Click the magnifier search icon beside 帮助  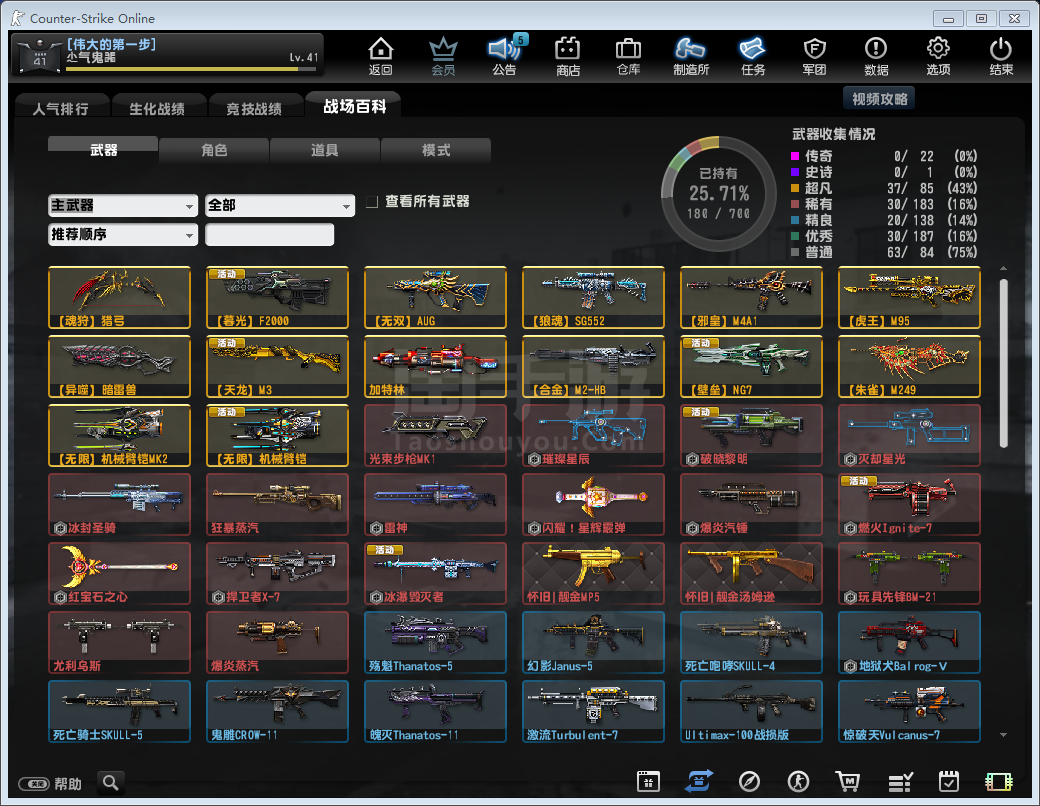[x=111, y=783]
